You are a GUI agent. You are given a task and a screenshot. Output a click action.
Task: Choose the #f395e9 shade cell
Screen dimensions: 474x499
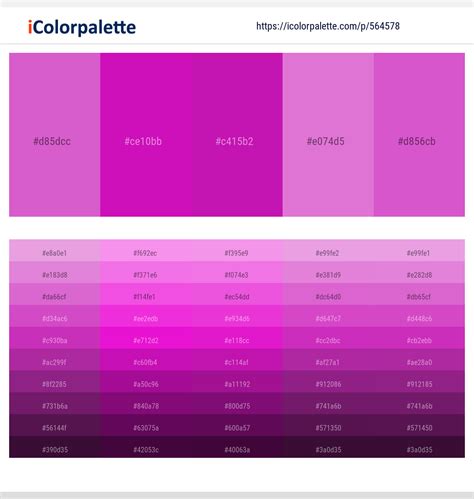[x=237, y=250]
